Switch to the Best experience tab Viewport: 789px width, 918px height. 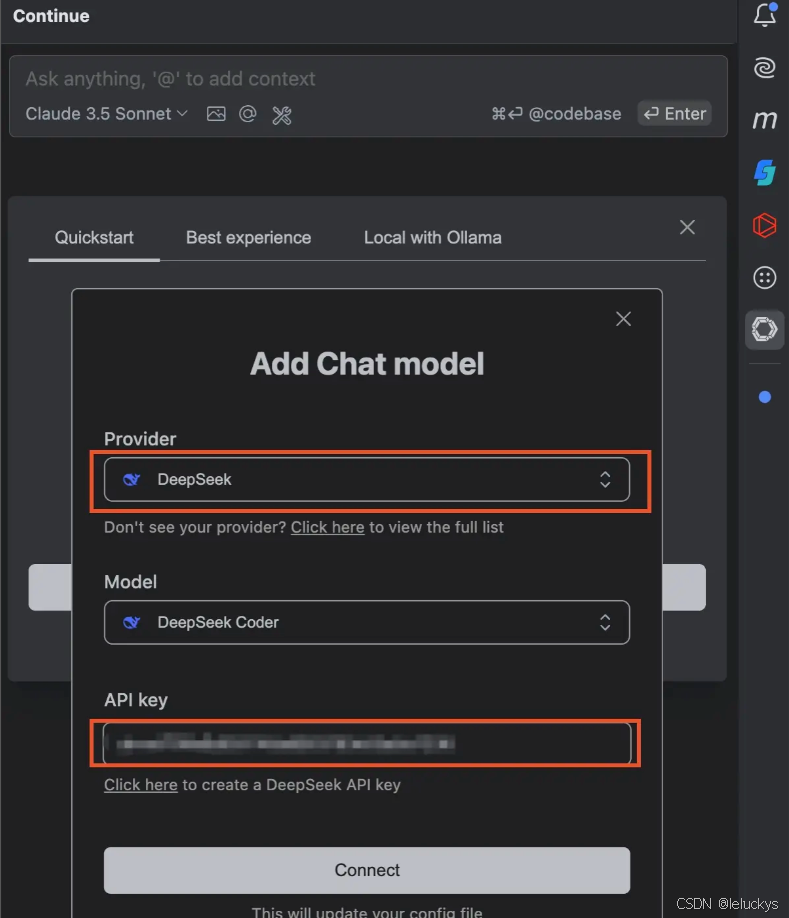(249, 238)
